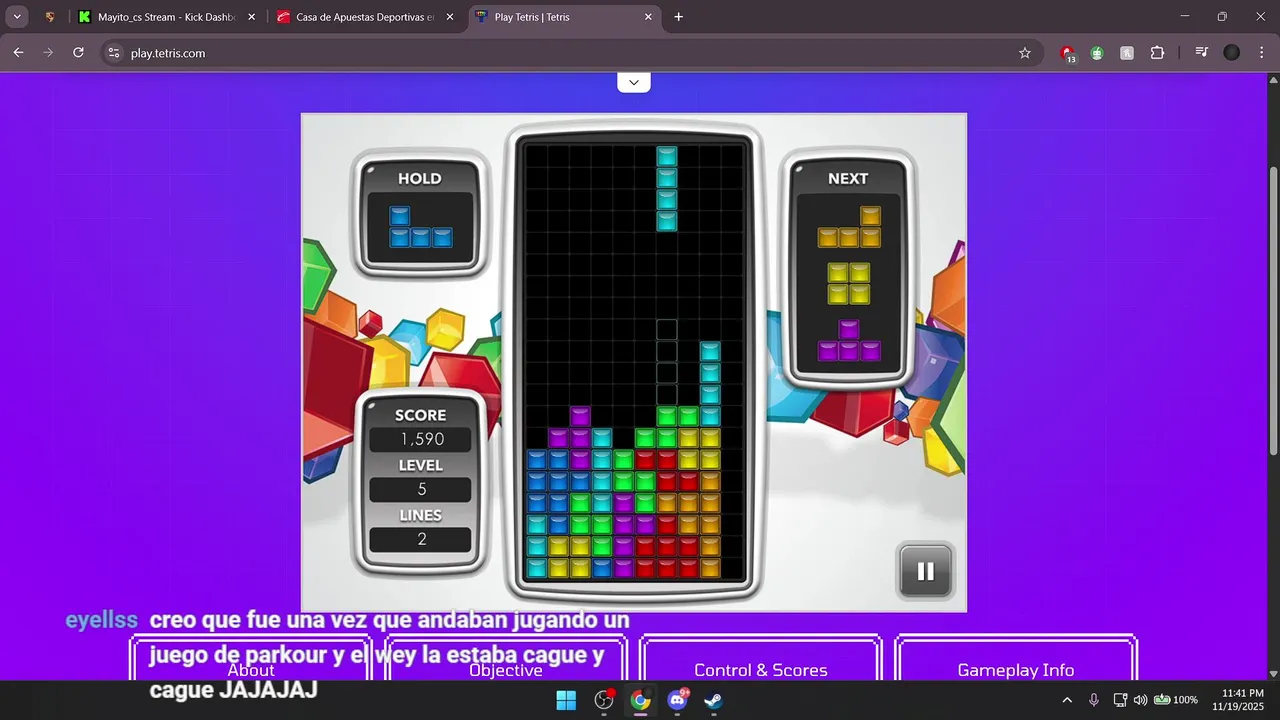Close the Kick Dashboard tab

coord(250,17)
